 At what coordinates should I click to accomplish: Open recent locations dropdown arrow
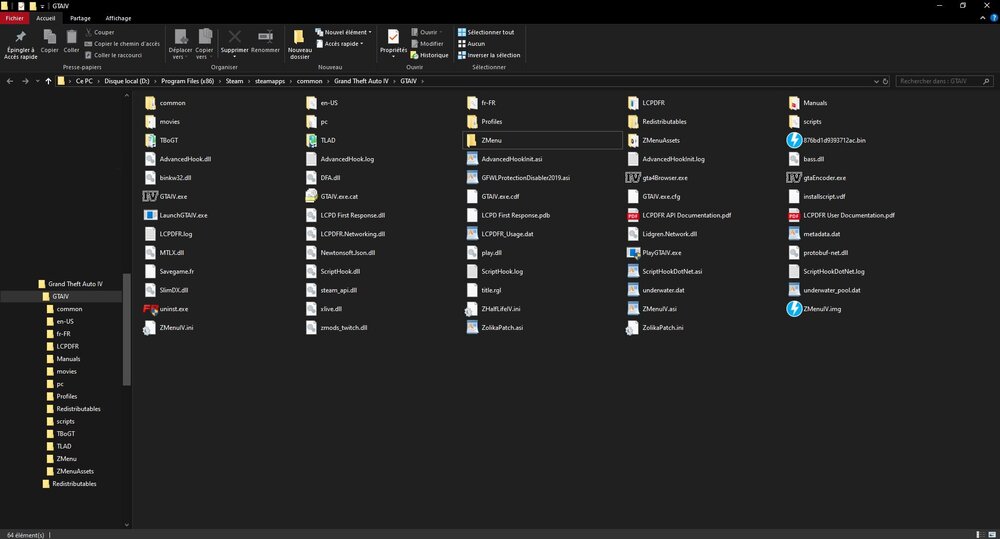point(37,81)
